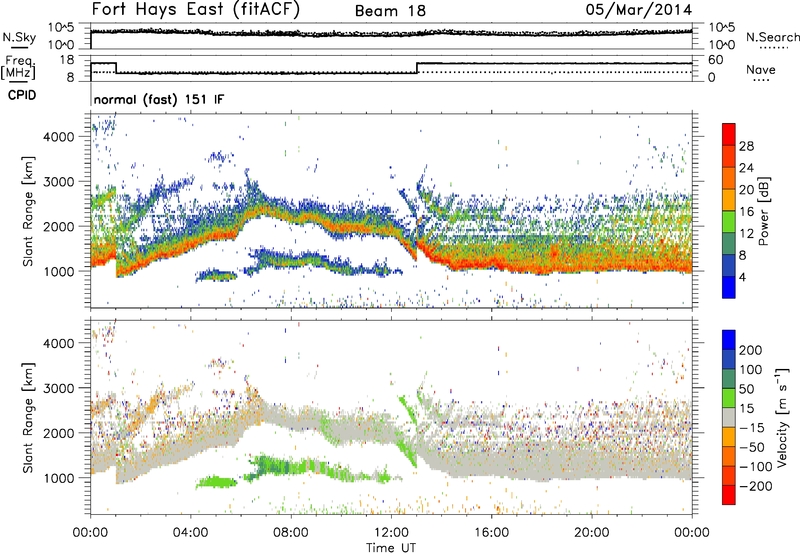The image size is (800, 554).
Task: Click Slant Range [km] label of power panel
Action: tap(28, 211)
